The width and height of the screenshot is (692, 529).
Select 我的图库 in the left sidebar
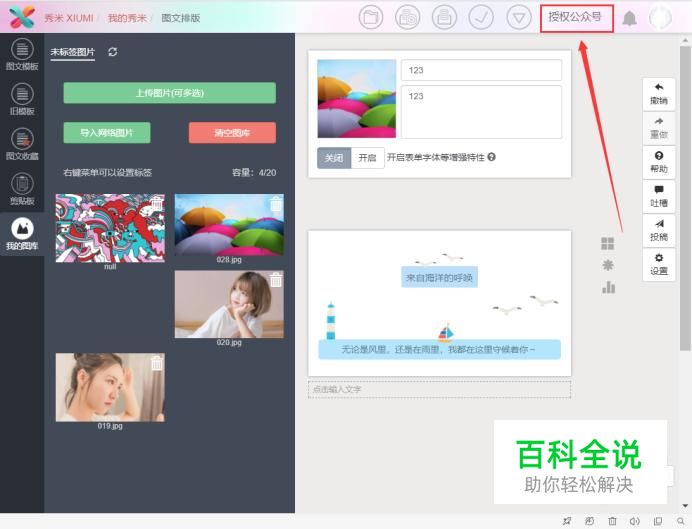click(x=22, y=234)
